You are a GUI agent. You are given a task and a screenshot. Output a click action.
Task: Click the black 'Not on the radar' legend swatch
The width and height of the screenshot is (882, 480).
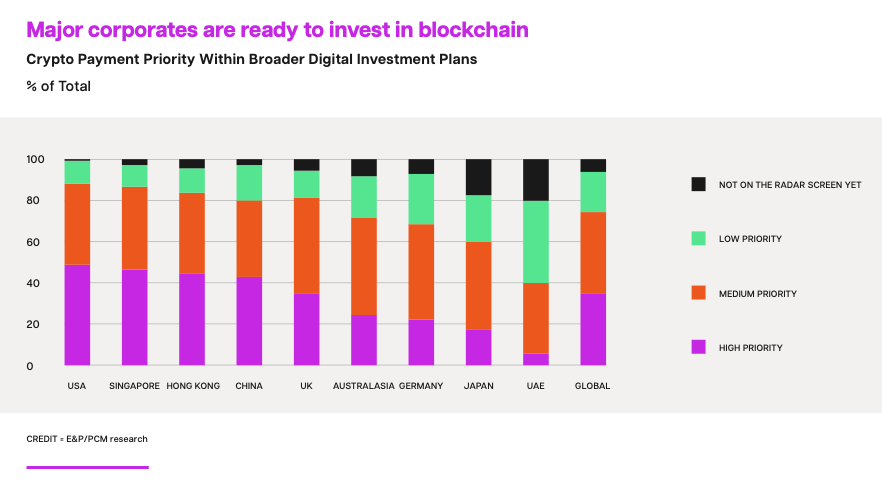click(698, 184)
